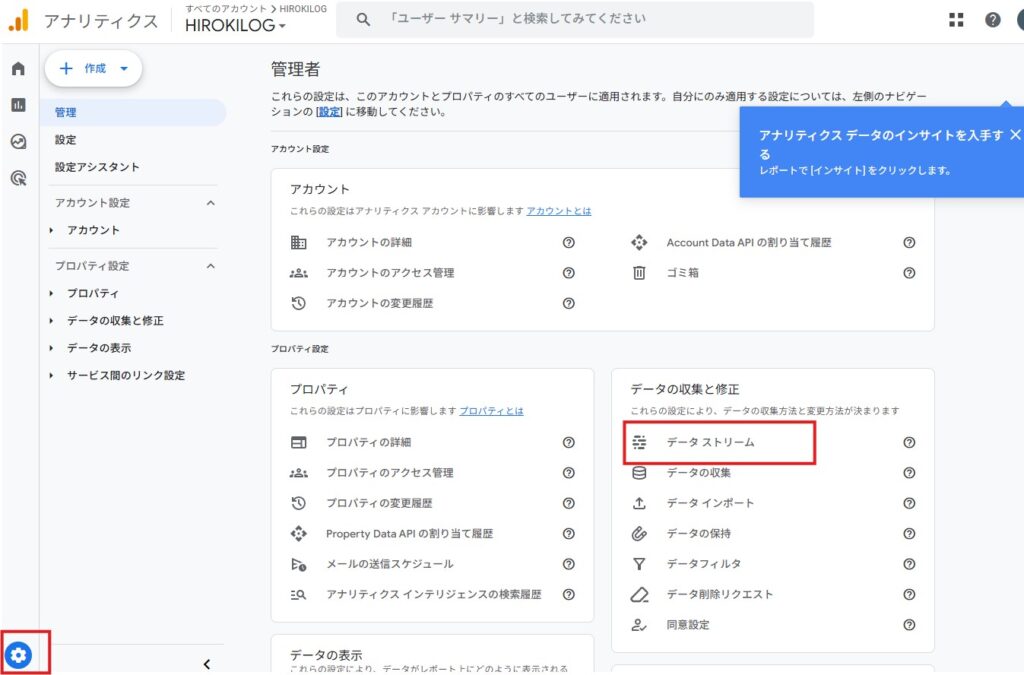This screenshot has height=675, width=1024.
Task: Open データ インポート
Action: (710, 503)
